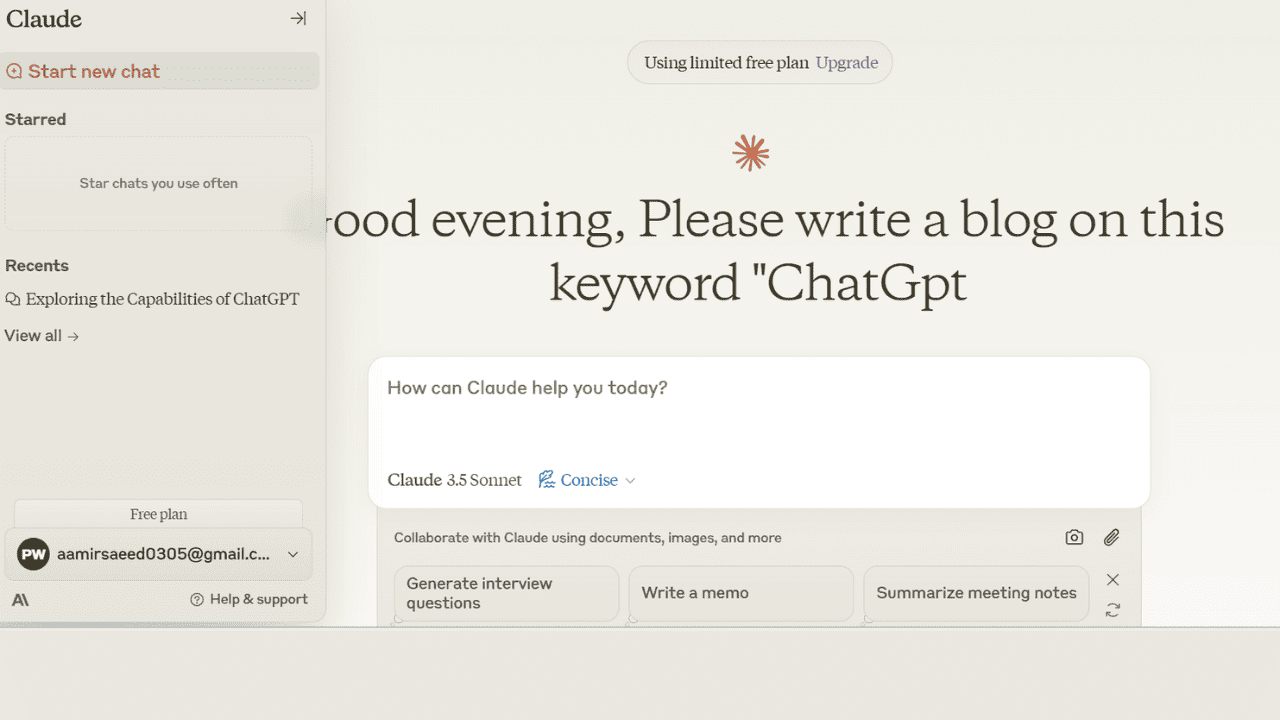The height and width of the screenshot is (720, 1280).
Task: Click the Star chats you use often box
Action: click(158, 183)
